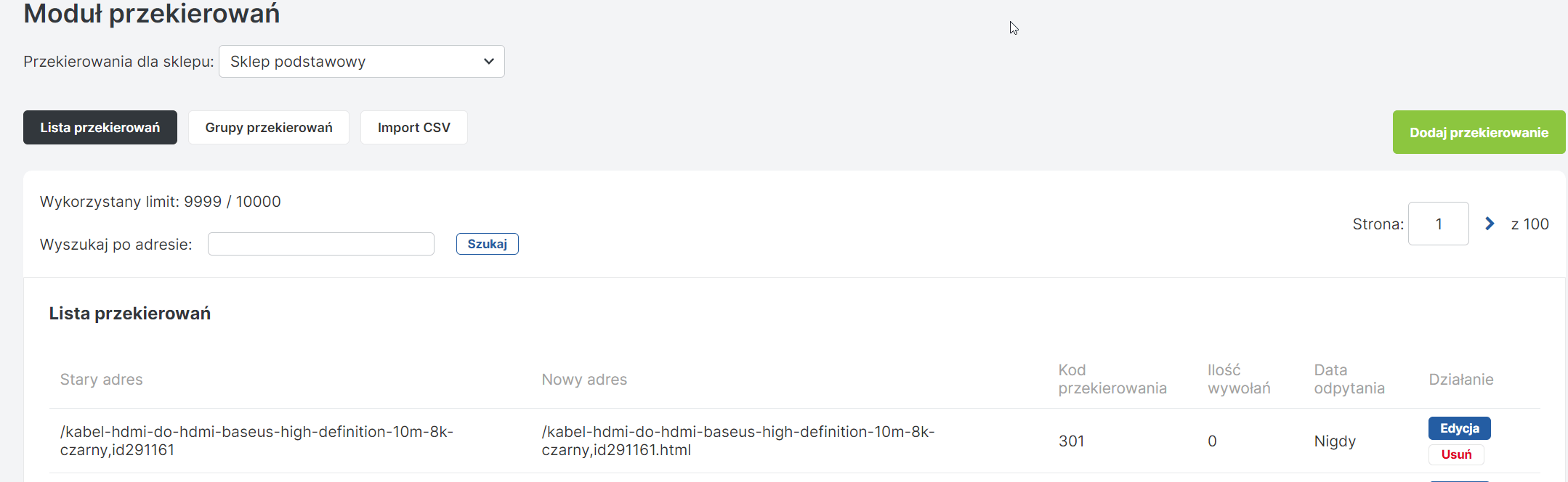
Task: Click the new address ending in id291161.html
Action: 738,441
